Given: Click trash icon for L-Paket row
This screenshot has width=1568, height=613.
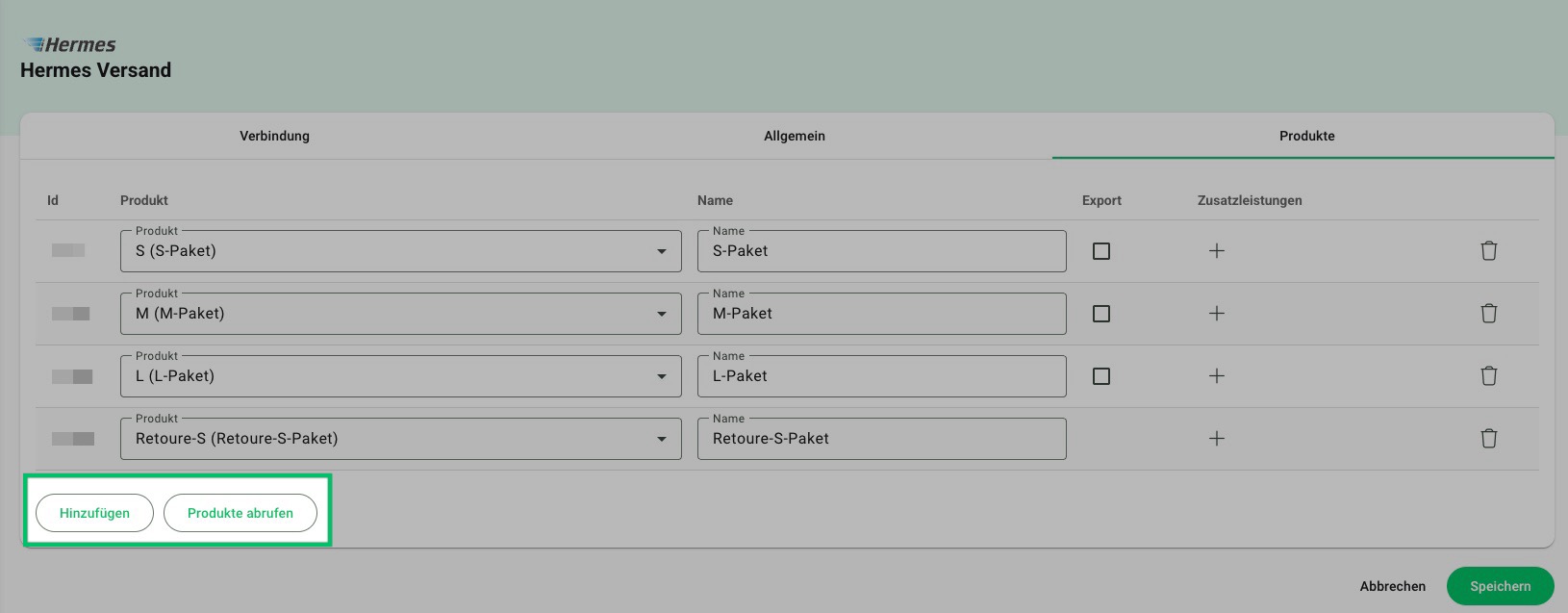Looking at the screenshot, I should [1488, 376].
